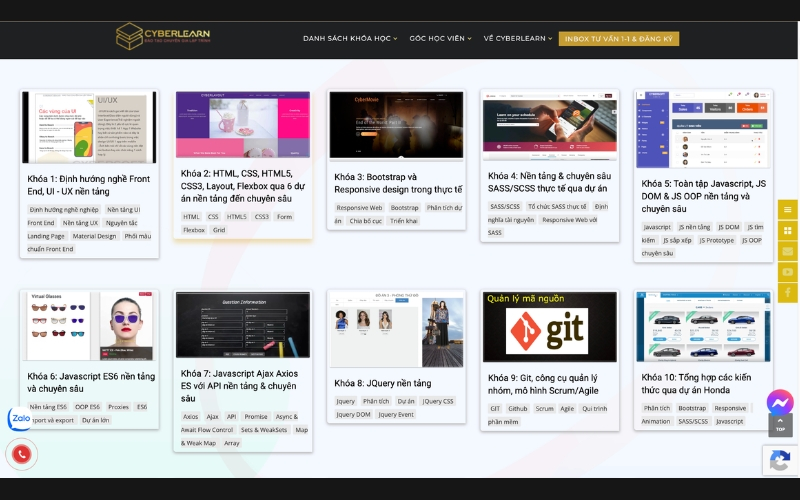Open Khóa 2 HTML CSS course thumbnail
The image size is (800, 500).
coord(243,124)
